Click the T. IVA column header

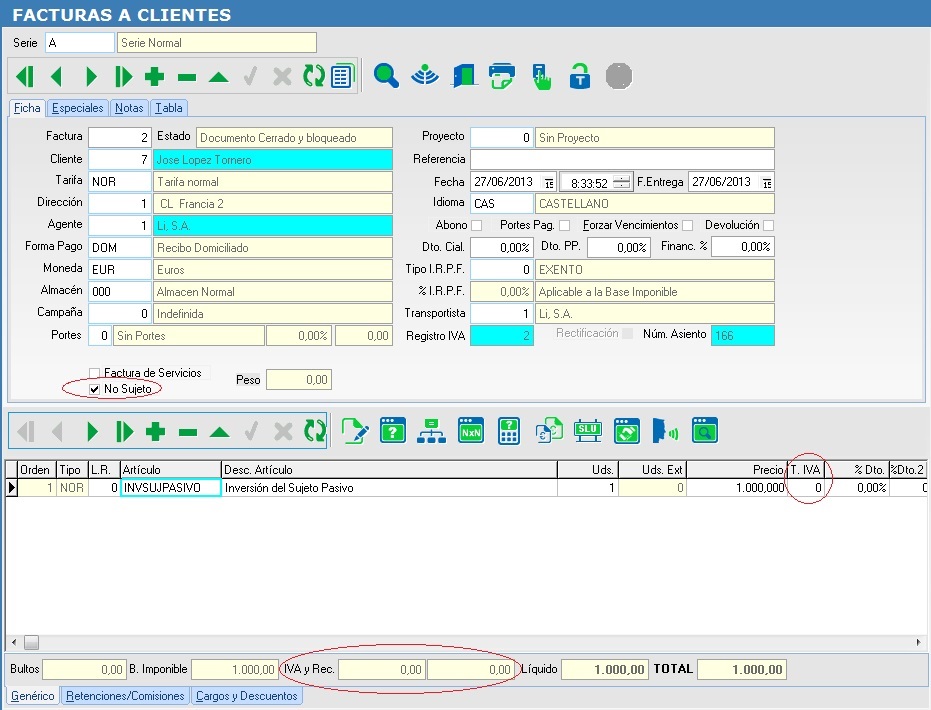pyautogui.click(x=806, y=470)
